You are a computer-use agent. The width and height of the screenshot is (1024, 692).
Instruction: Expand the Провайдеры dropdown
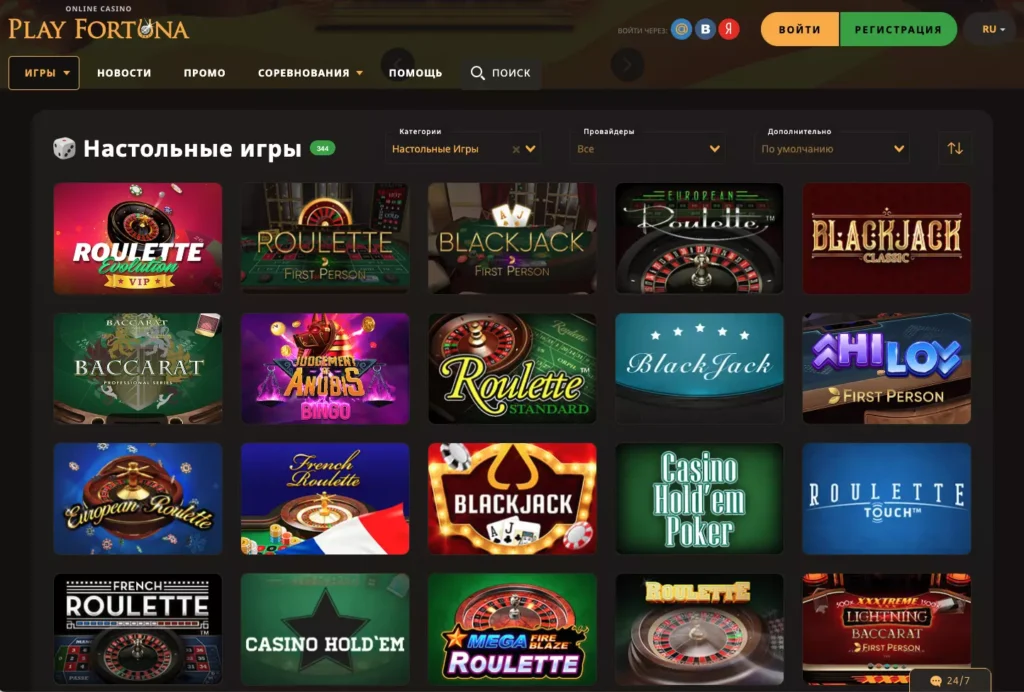pos(648,149)
